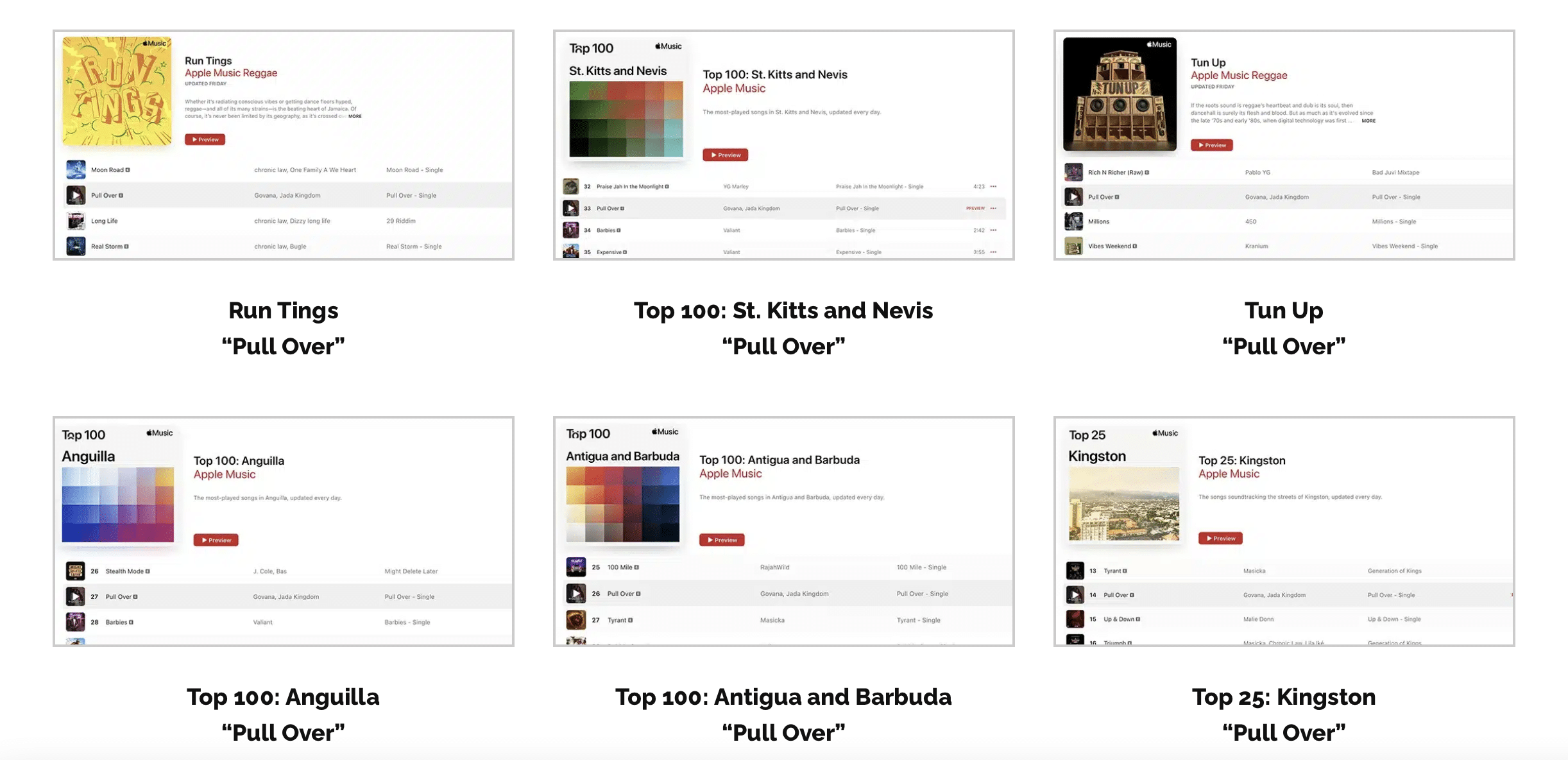The width and height of the screenshot is (1568, 760).
Task: Click the red PREVIEW label on Pull Over row
Action: 975,208
